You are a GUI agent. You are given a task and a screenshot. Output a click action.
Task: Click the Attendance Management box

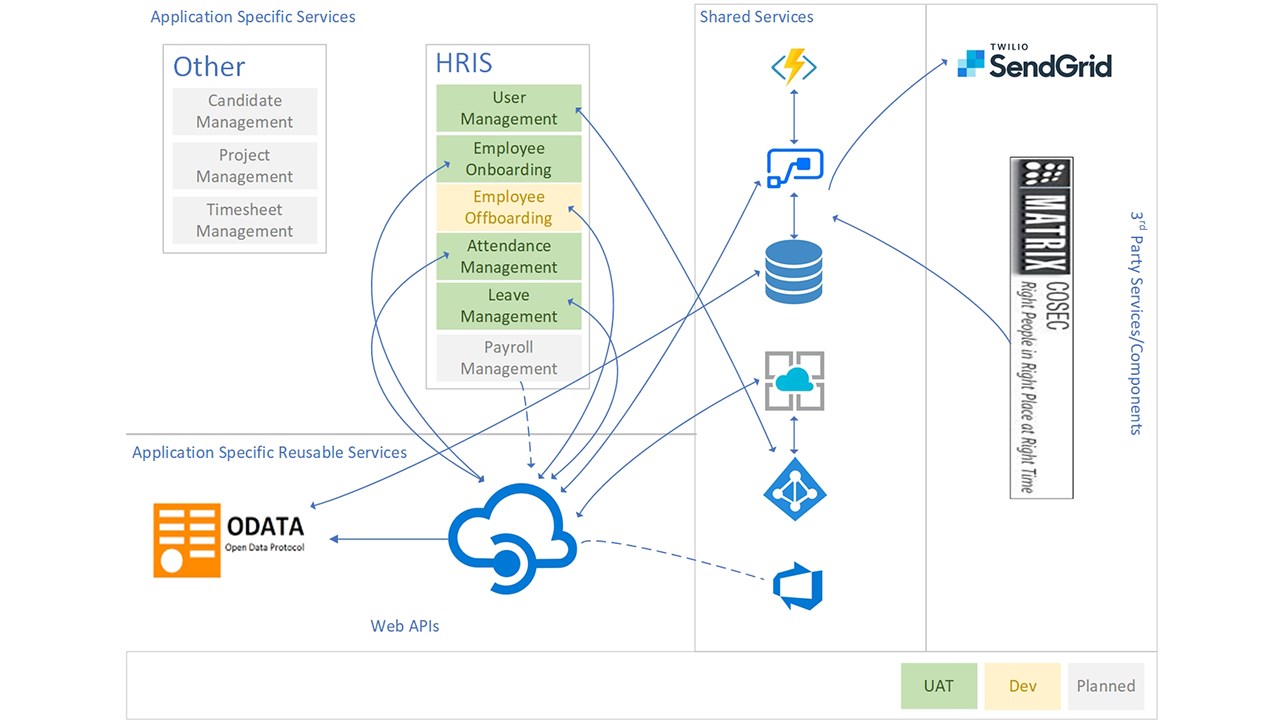[x=509, y=256]
